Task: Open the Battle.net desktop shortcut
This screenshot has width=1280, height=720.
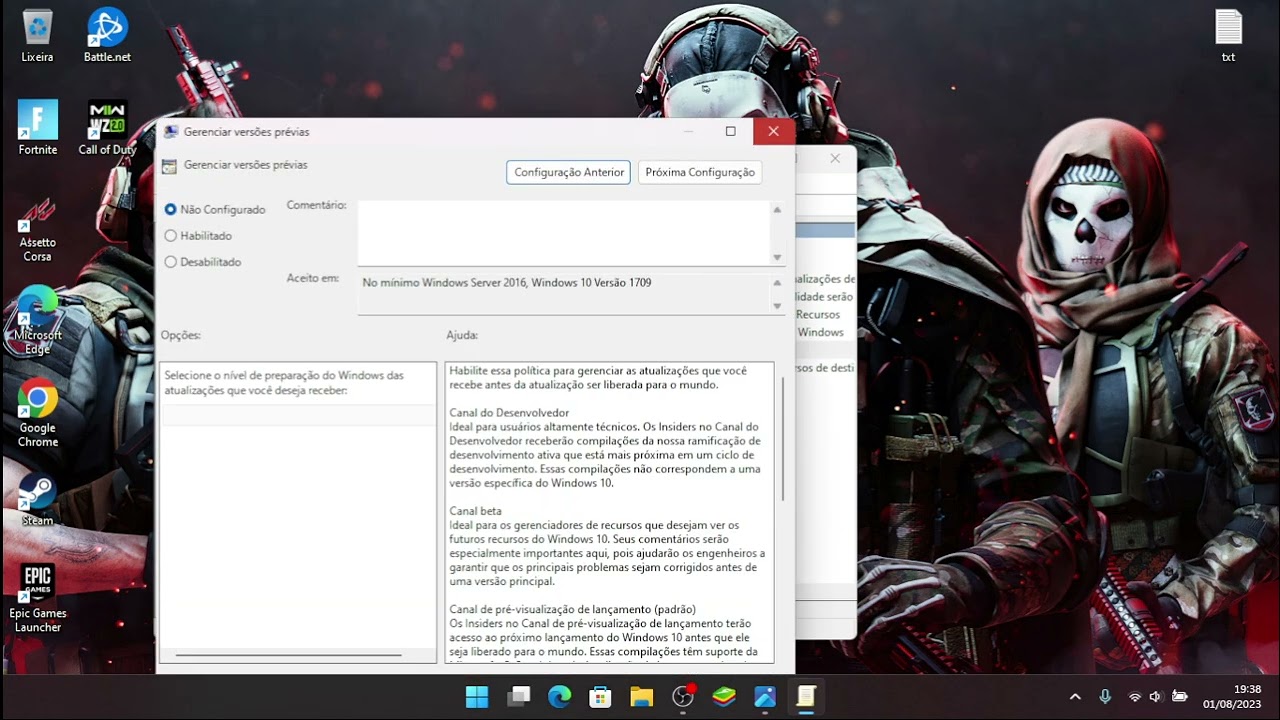Action: (107, 35)
